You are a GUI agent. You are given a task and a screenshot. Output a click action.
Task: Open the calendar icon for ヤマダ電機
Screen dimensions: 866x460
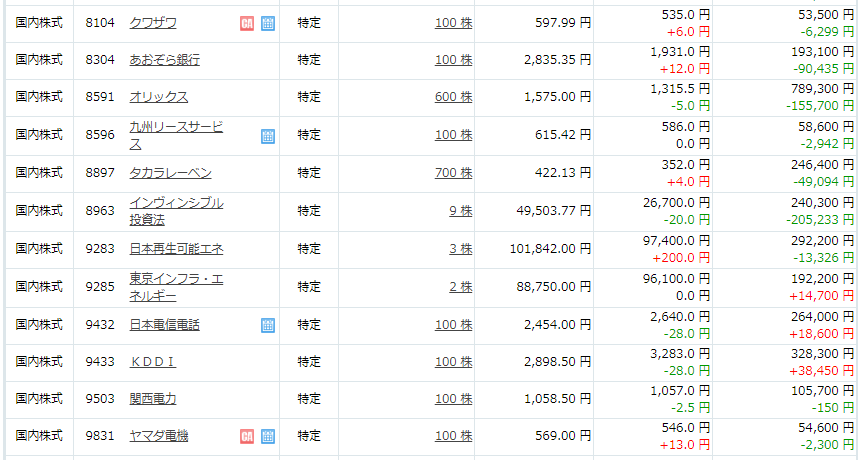[x=268, y=436]
